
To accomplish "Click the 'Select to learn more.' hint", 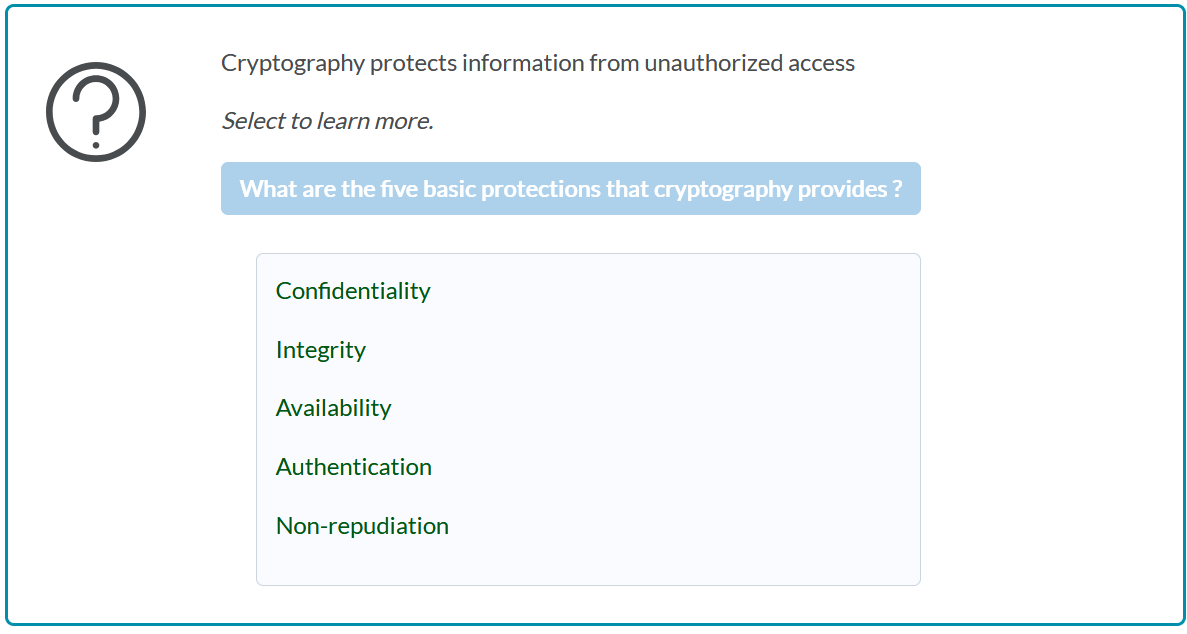I will 327,121.
